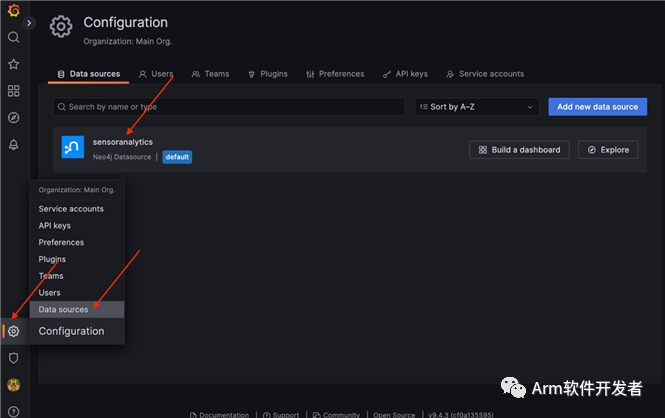Open the search magnifier in the sidebar
Screen dimensions: 665x418
pyautogui.click(x=14, y=37)
